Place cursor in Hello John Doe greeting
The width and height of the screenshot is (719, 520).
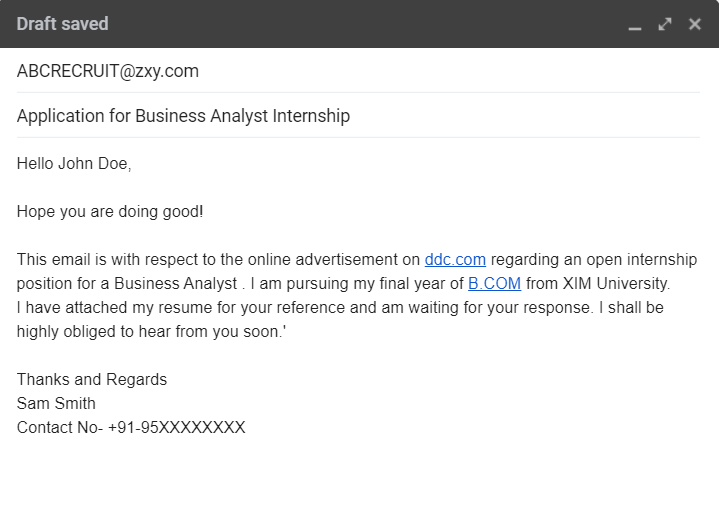(74, 164)
